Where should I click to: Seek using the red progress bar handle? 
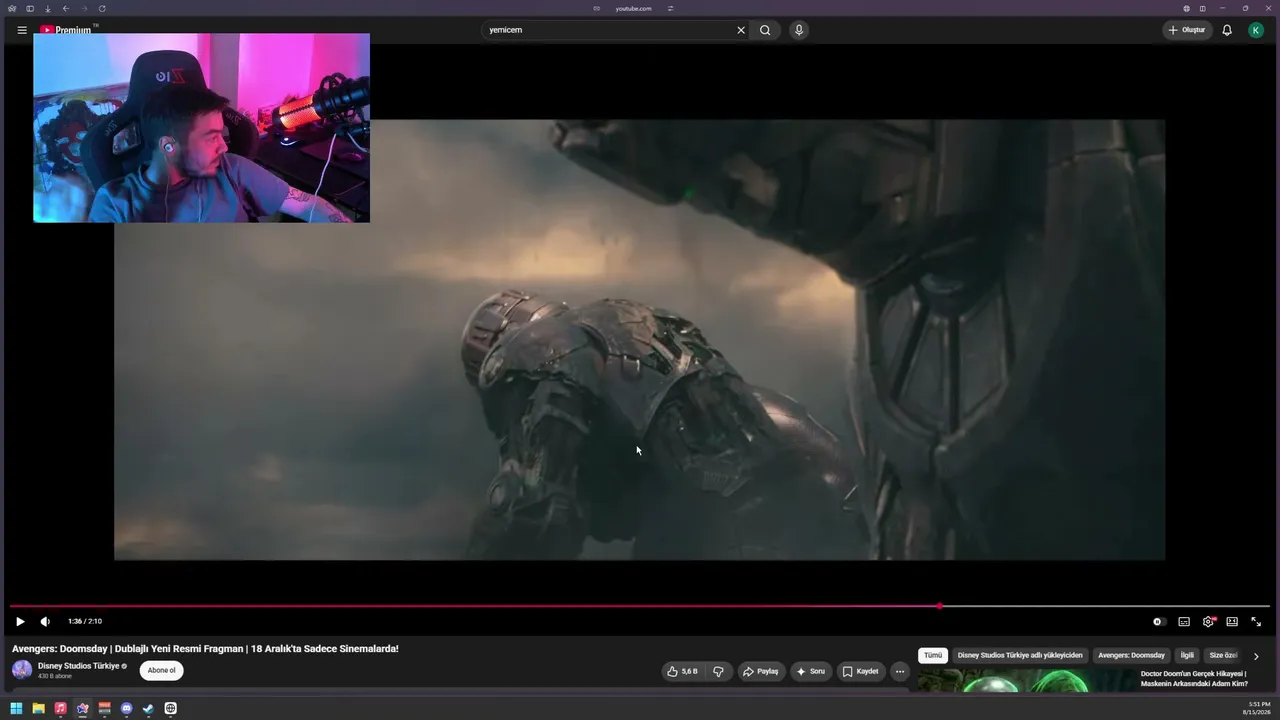(x=940, y=606)
